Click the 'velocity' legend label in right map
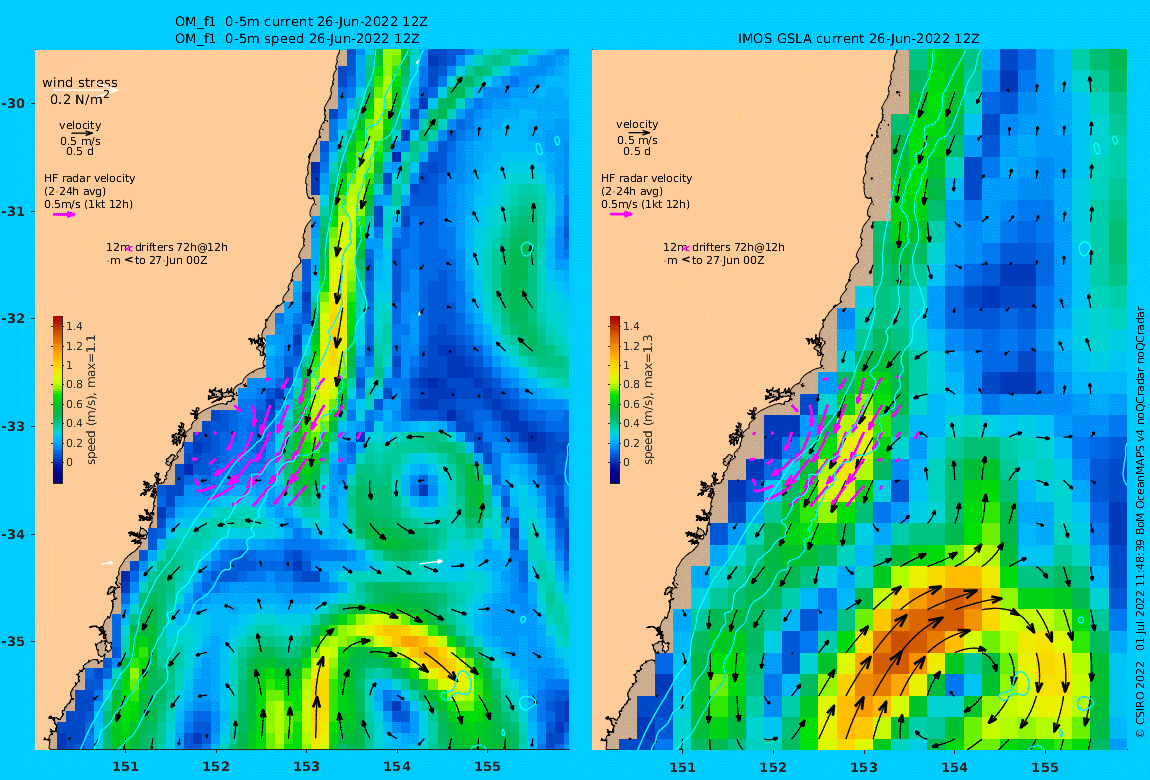This screenshot has height=780, width=1150. [637, 125]
